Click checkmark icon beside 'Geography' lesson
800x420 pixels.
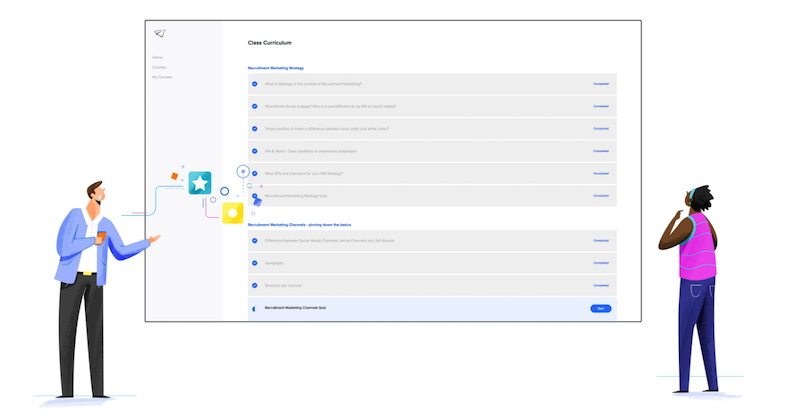click(x=255, y=263)
